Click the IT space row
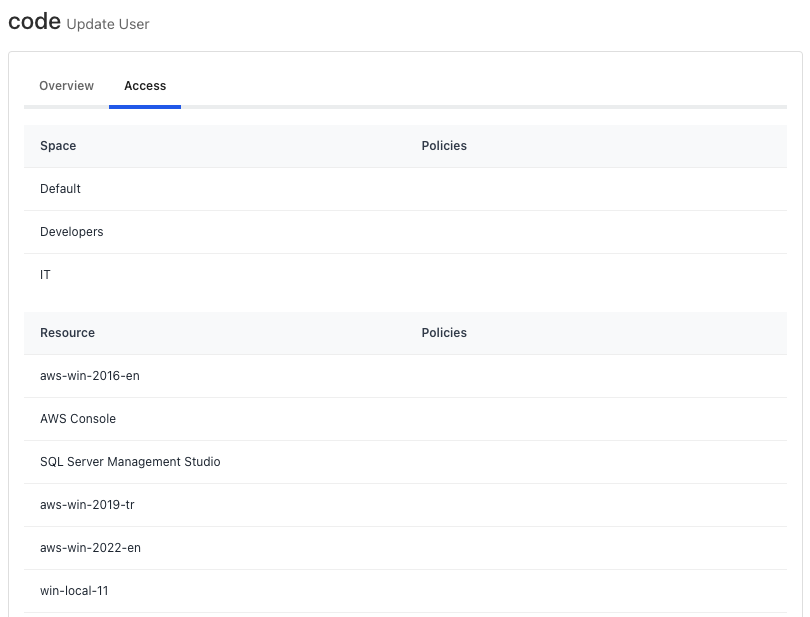The image size is (810, 617). pos(46,275)
